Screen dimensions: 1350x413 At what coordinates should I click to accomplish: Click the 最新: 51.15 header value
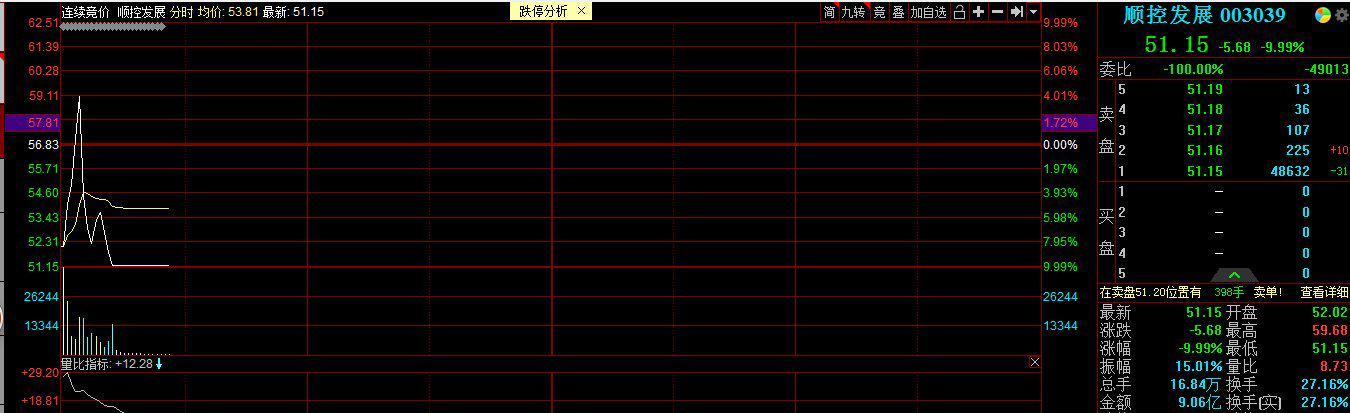(x=293, y=12)
